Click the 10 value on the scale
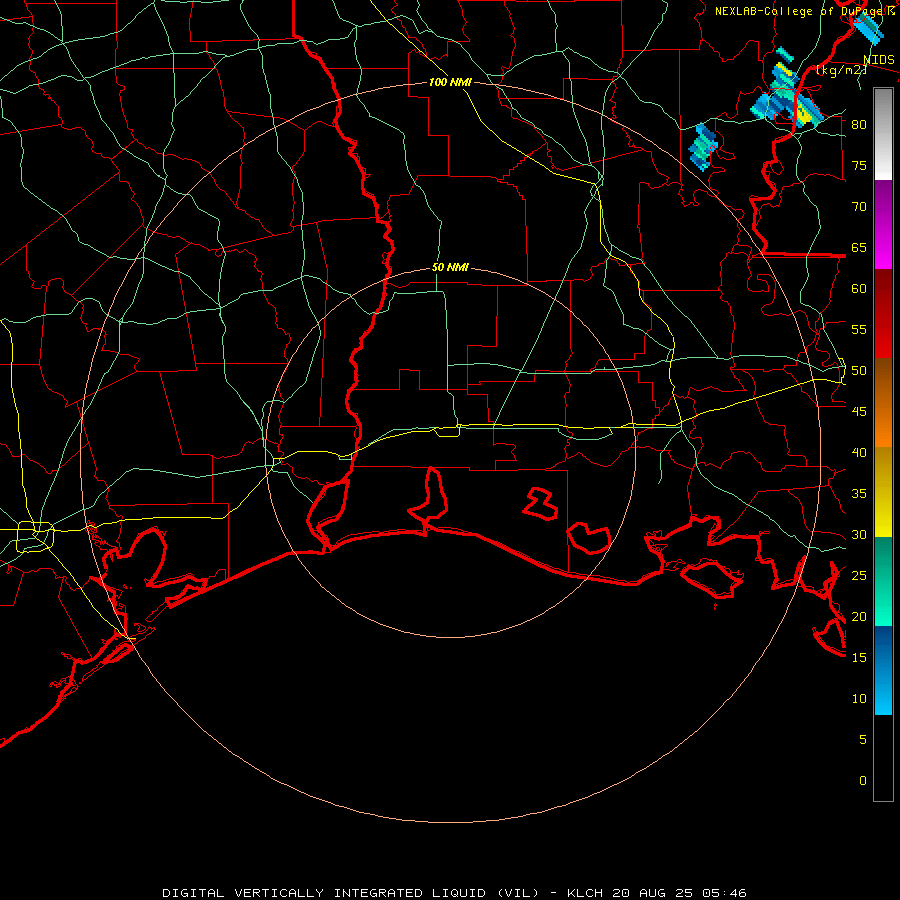This screenshot has height=900, width=900. tap(859, 699)
